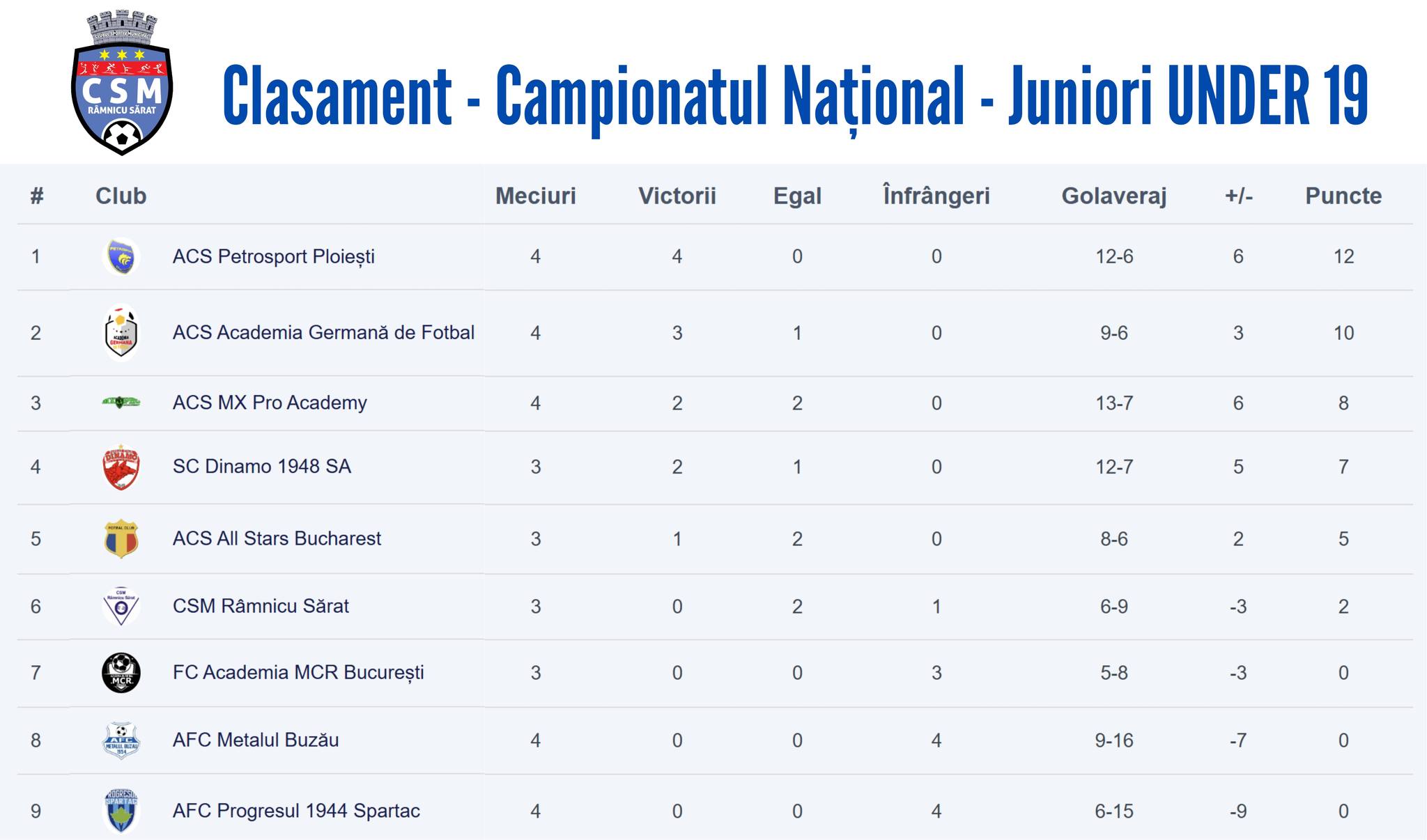Click the Egal column header
The image size is (1427, 840).
797,196
